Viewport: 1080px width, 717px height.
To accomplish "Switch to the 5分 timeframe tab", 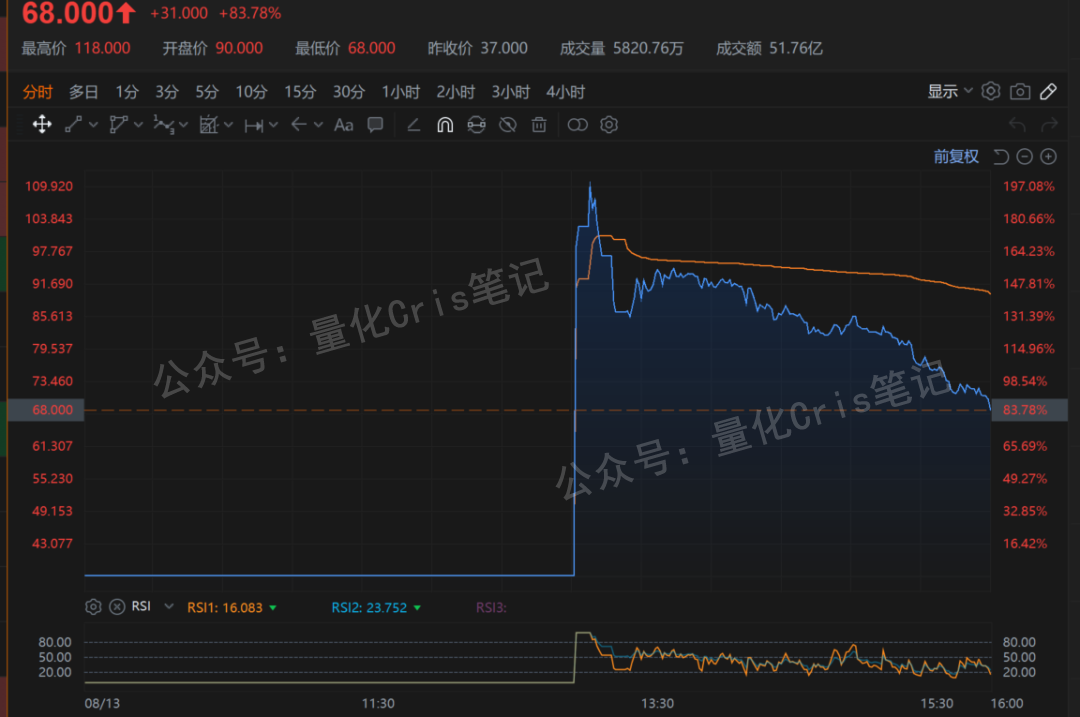I will coord(207,91).
